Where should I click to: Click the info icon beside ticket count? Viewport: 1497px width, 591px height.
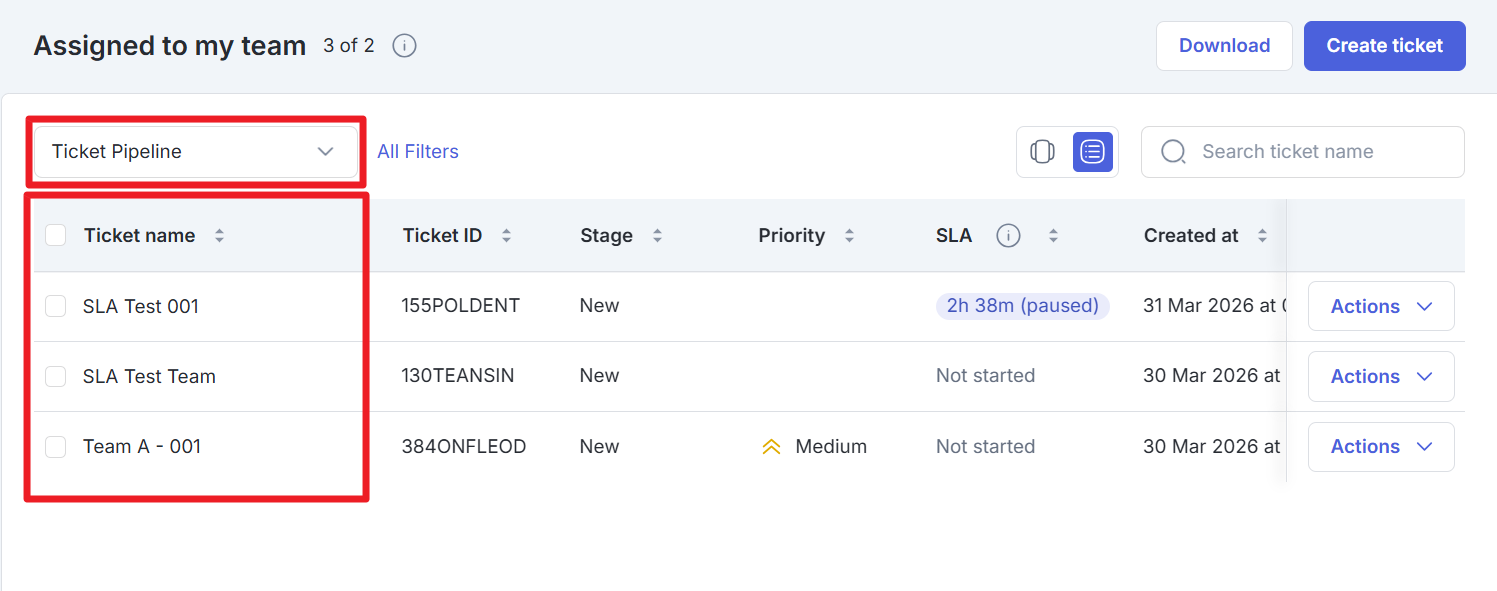(404, 46)
